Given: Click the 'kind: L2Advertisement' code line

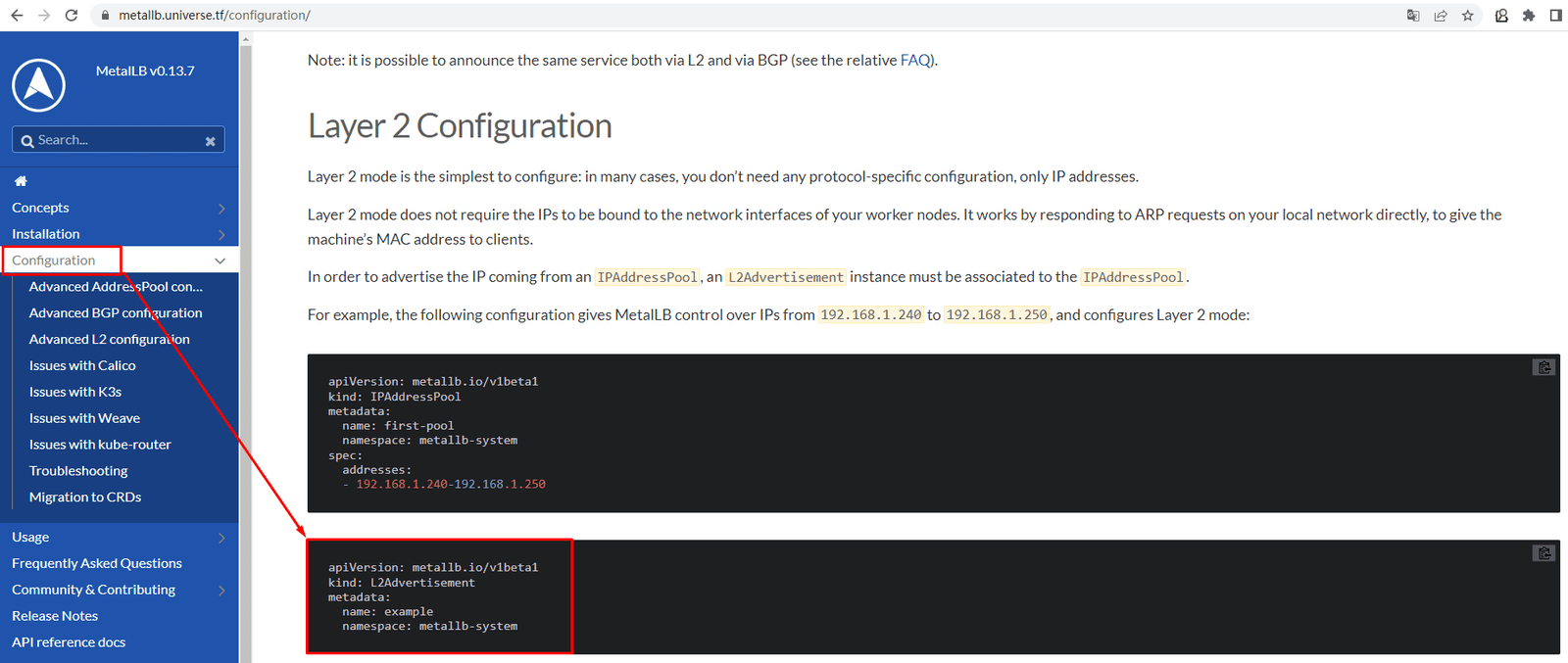Looking at the screenshot, I should coord(402,583).
